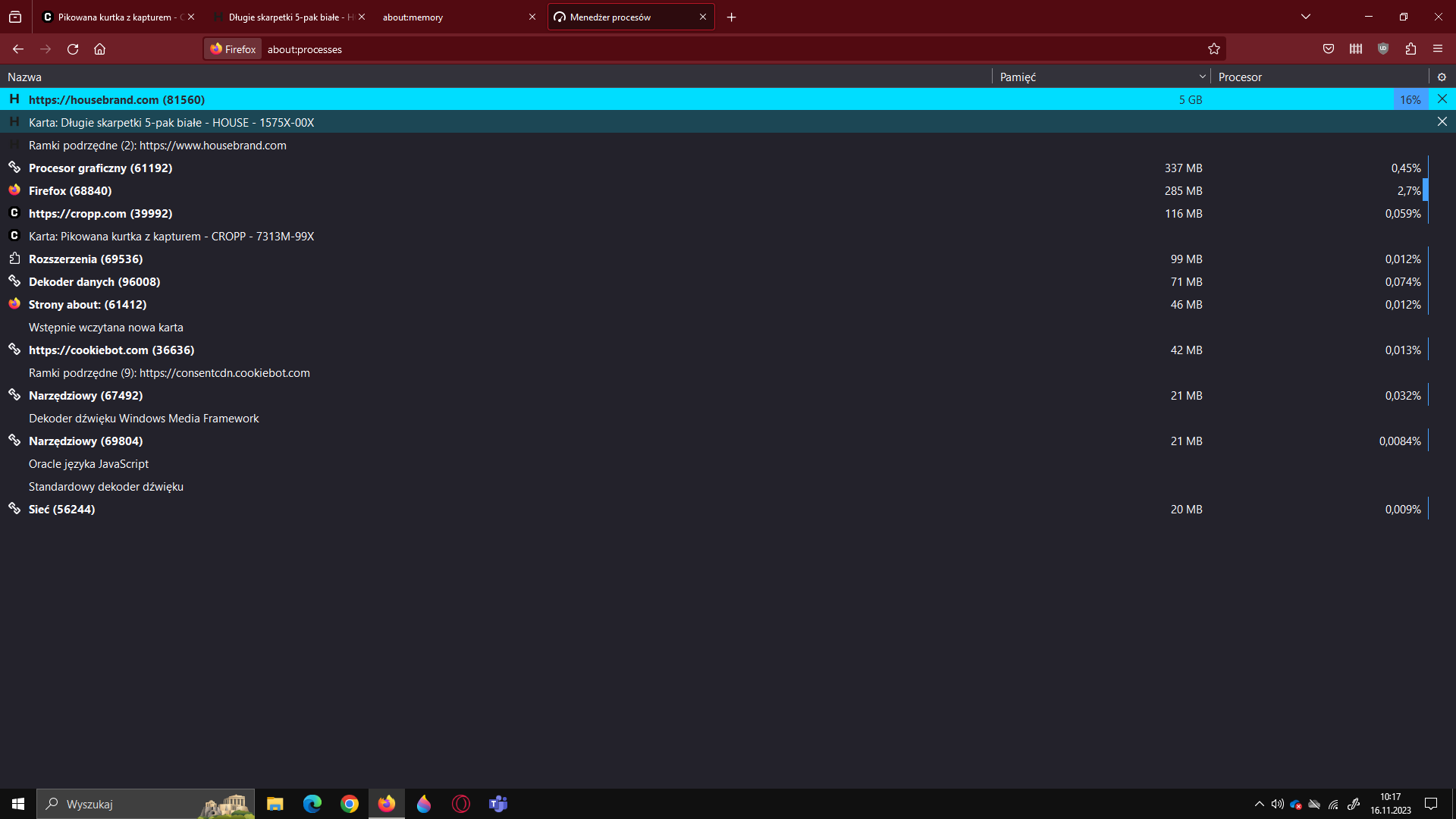Screen dimensions: 1456x819
Task: Switch to the Pikowana kurtka z kapturem tab
Action: coord(114,17)
